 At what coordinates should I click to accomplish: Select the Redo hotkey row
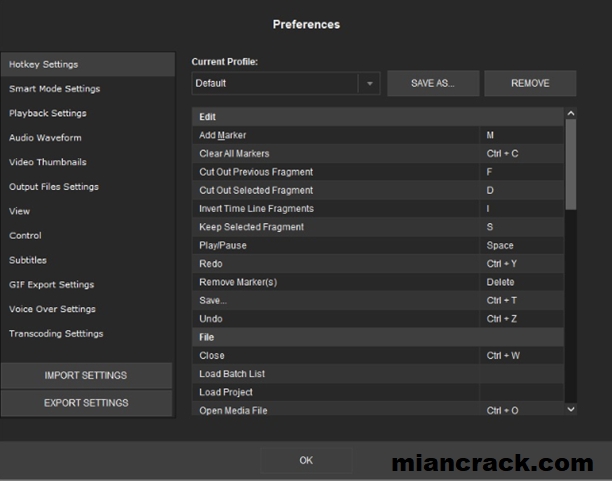(378, 264)
